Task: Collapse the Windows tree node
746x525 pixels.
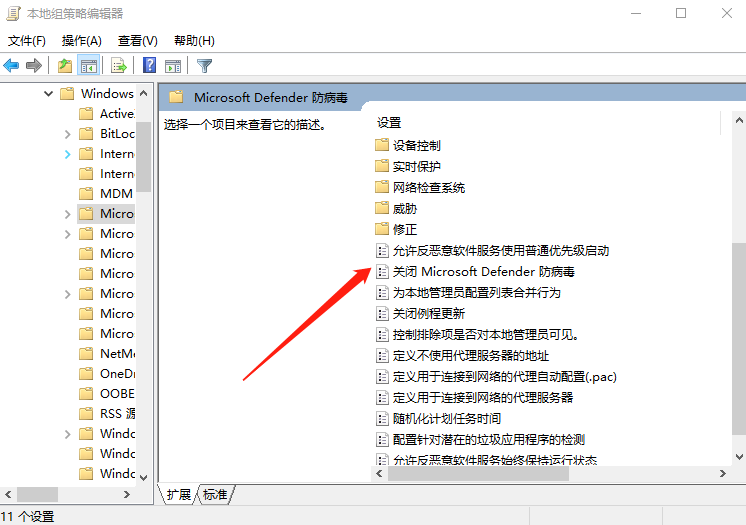Action: pyautogui.click(x=48, y=94)
